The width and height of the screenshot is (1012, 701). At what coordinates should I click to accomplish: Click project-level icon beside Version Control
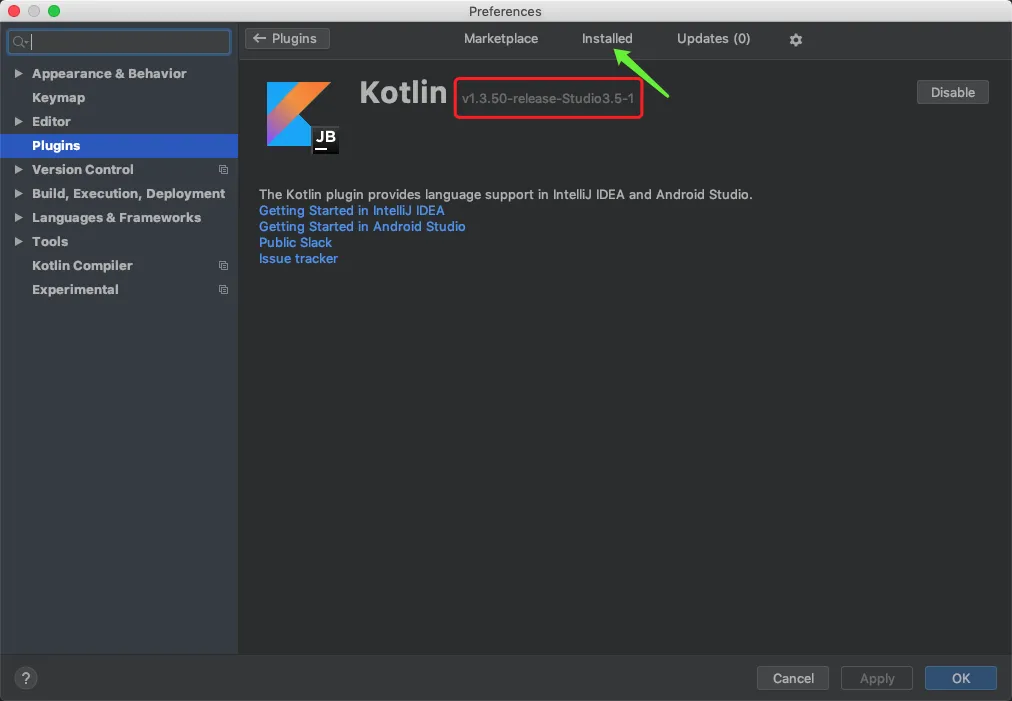pos(223,169)
